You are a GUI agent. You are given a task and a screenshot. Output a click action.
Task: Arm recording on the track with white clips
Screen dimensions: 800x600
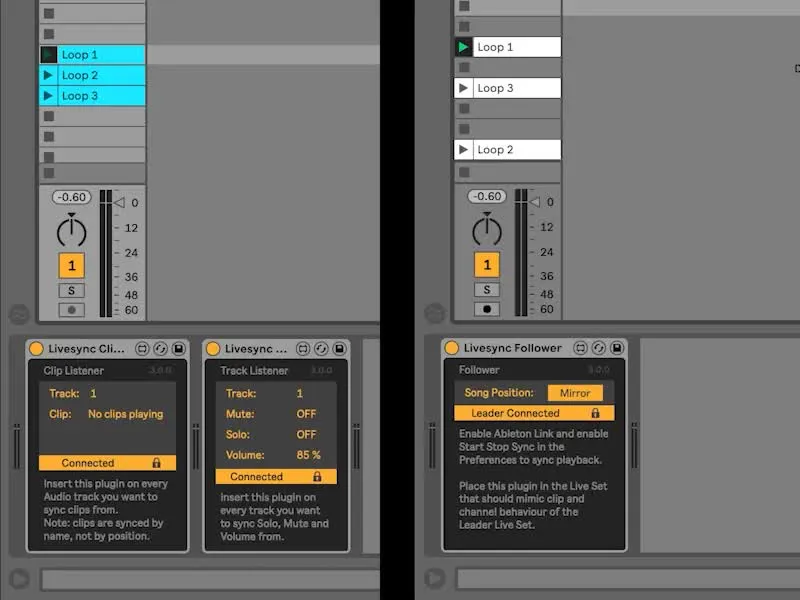[x=487, y=309]
